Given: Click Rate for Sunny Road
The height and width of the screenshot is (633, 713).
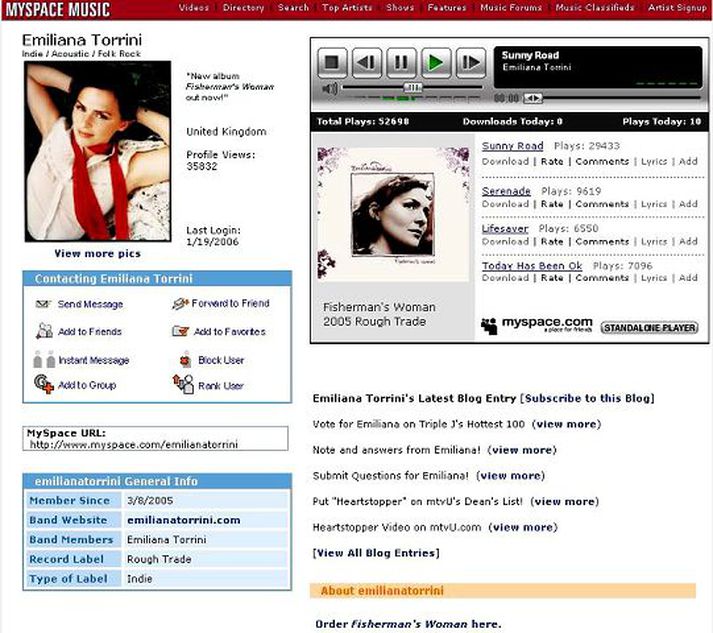Looking at the screenshot, I should [552, 161].
